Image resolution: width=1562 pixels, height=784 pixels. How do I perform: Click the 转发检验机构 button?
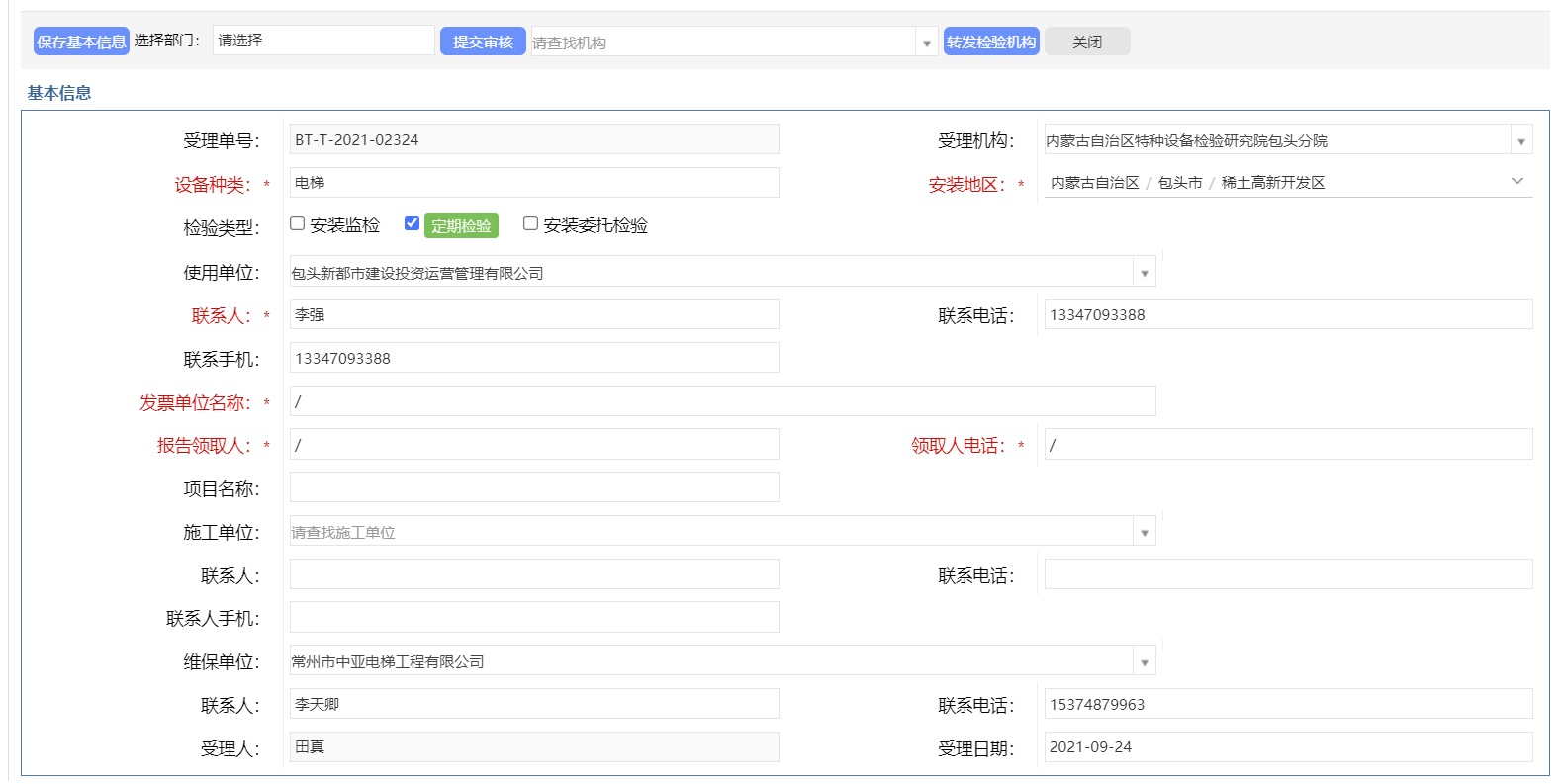point(991,42)
